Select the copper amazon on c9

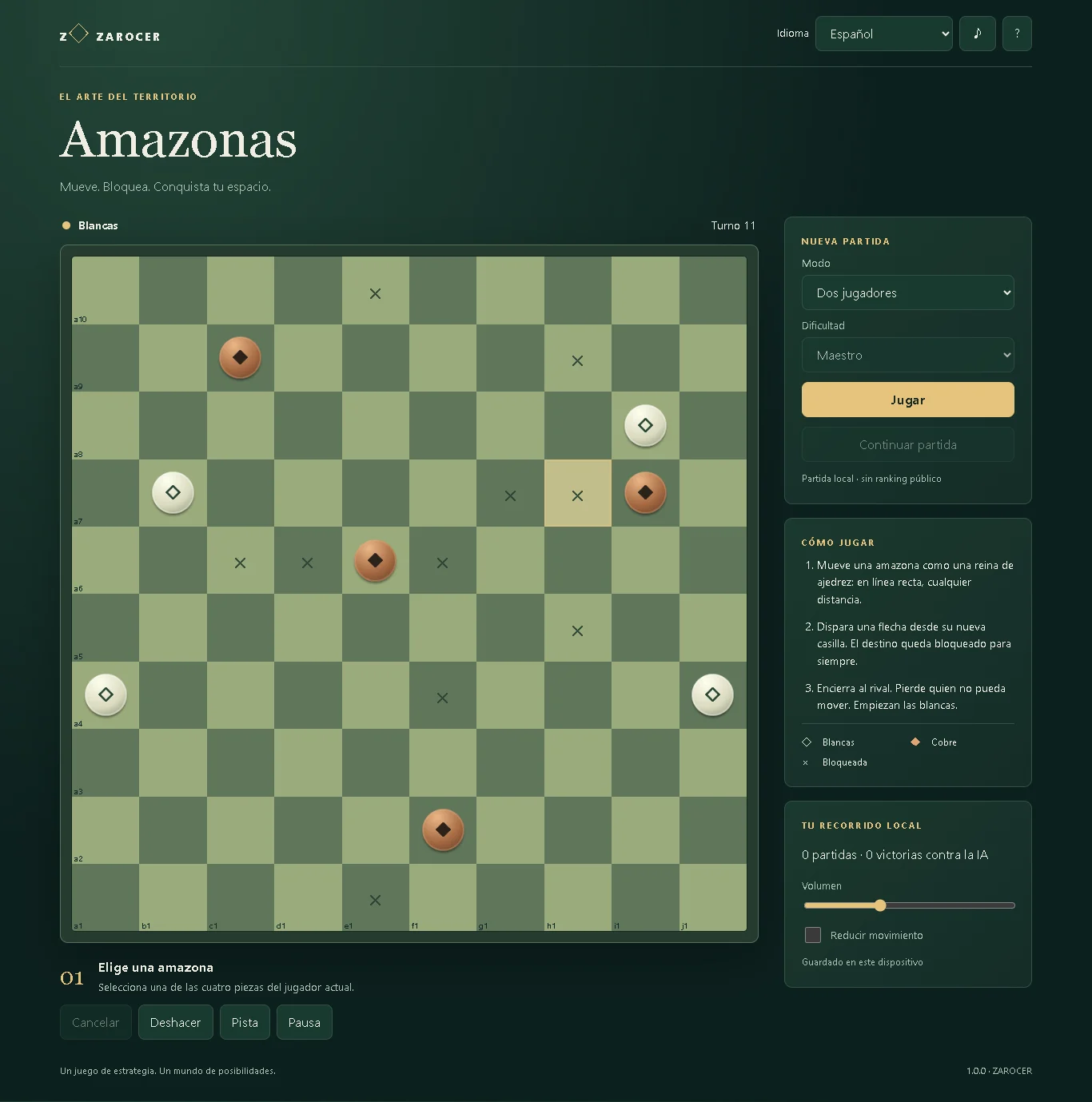coord(240,358)
